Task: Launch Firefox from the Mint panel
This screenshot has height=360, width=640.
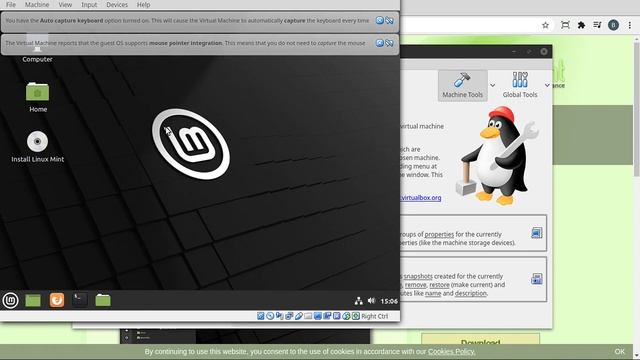Action: [57, 300]
